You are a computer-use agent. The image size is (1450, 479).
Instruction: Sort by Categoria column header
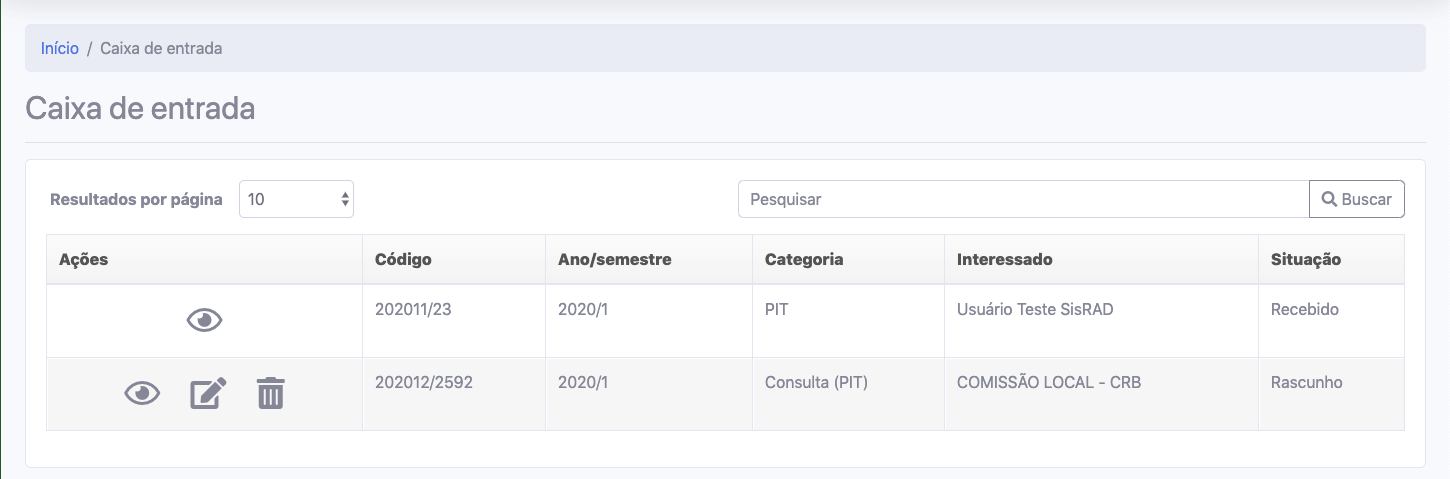click(804, 260)
